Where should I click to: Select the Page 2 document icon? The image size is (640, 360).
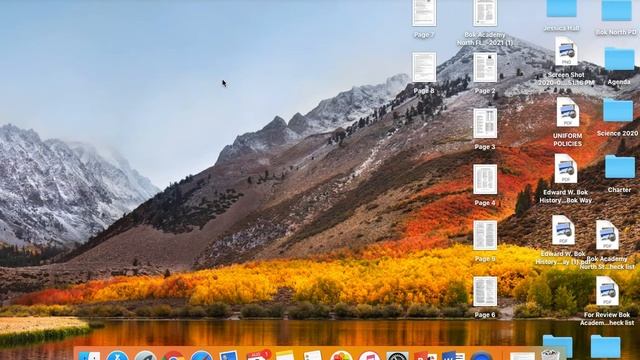pos(485,67)
